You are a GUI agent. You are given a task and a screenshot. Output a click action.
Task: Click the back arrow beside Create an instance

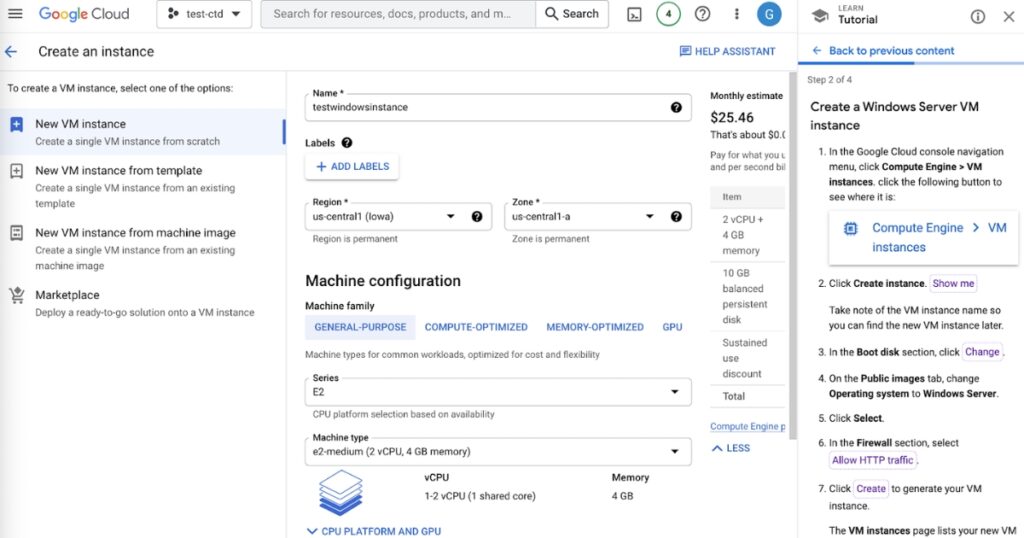point(11,51)
